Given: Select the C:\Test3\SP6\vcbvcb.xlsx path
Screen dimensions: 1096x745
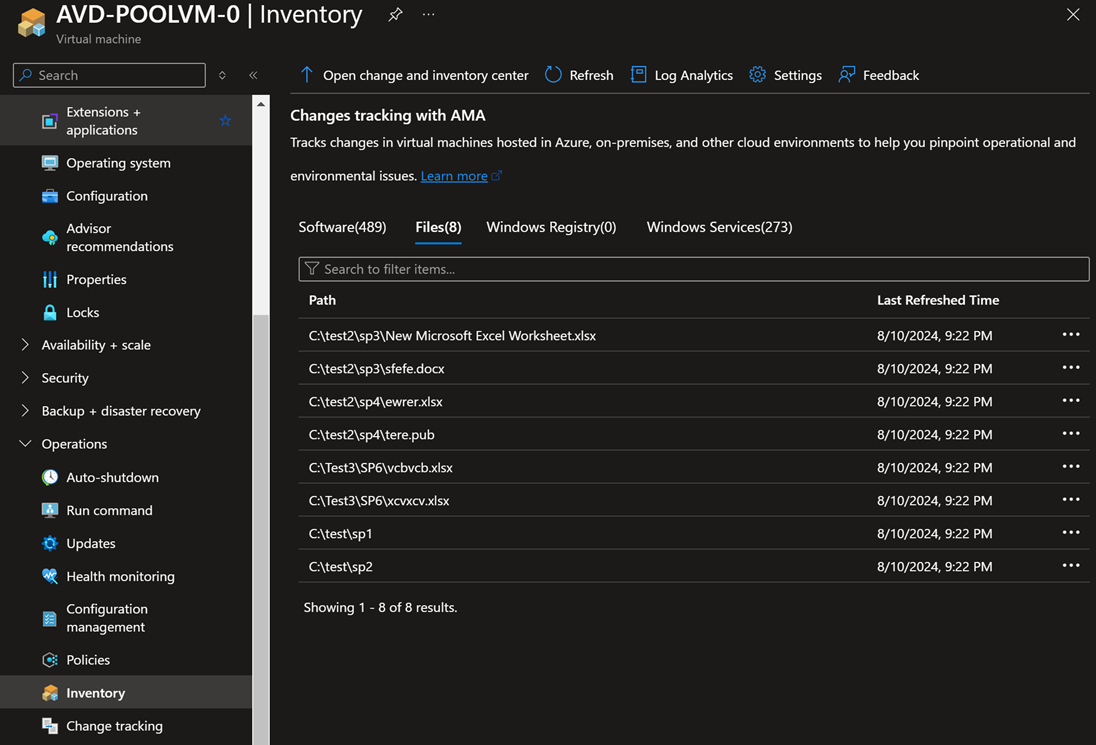Looking at the screenshot, I should pyautogui.click(x=381, y=468).
